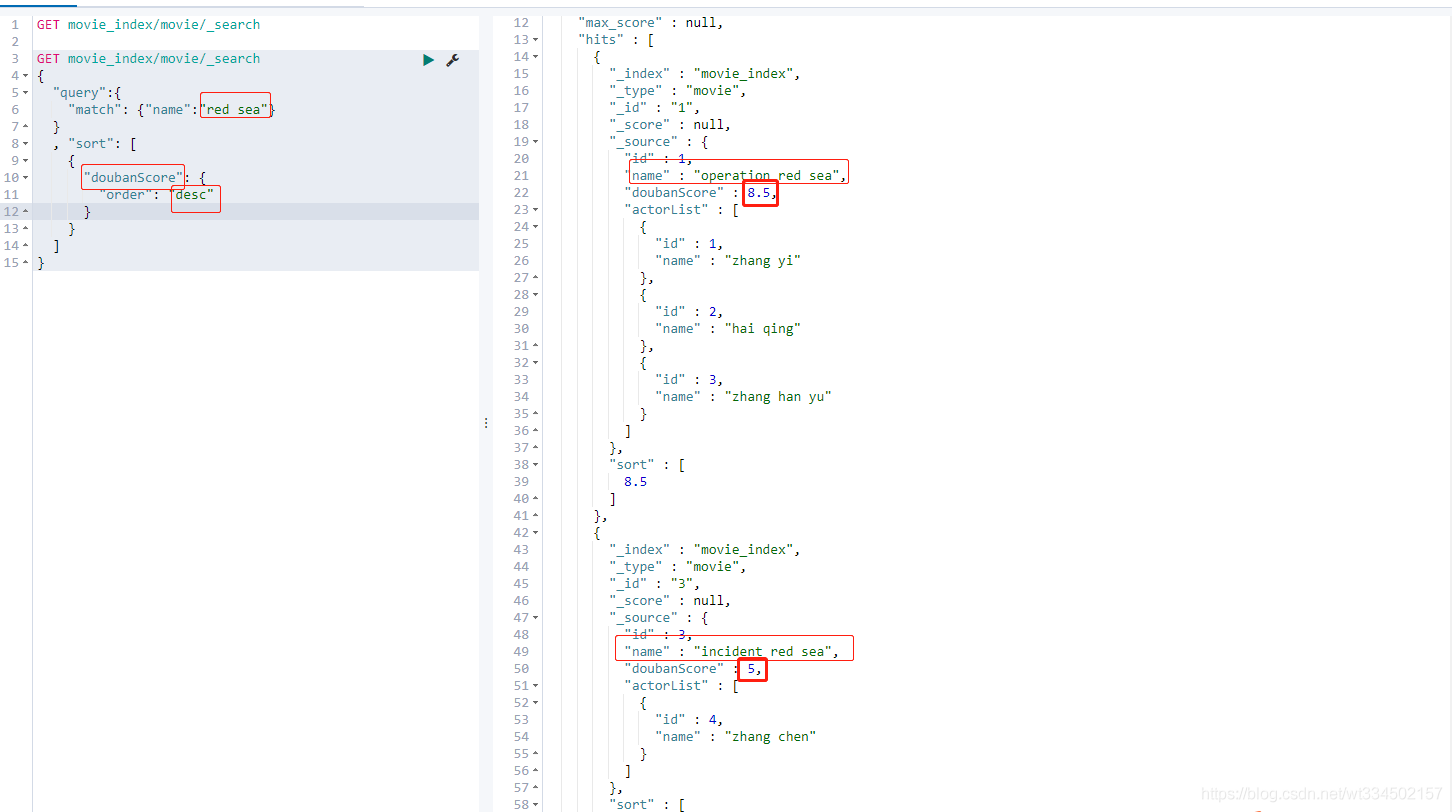Collapse the request body fold arrow at line 4
The image size is (1452, 812).
(24, 76)
